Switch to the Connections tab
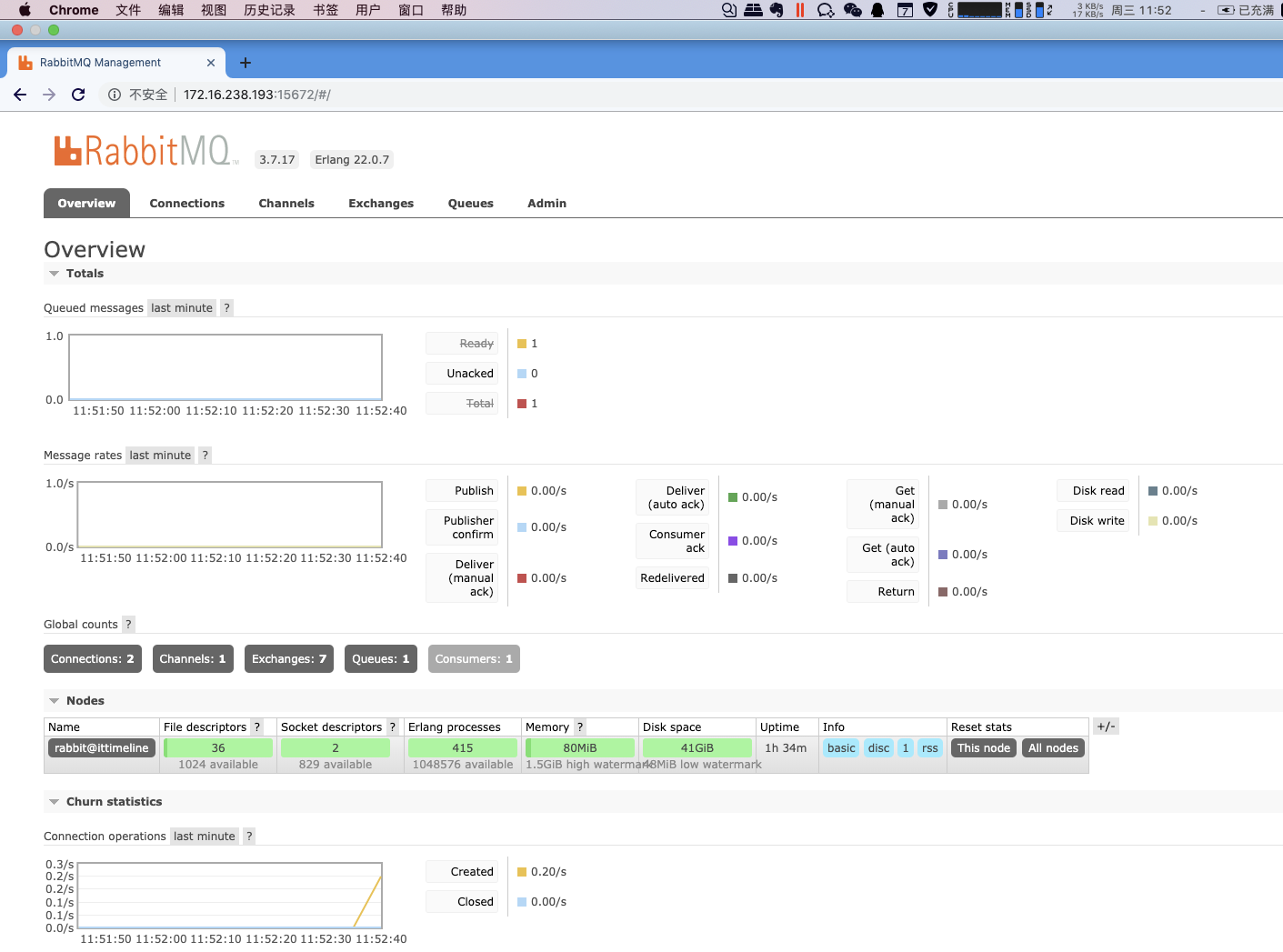The image size is (1283, 952). coord(187,204)
